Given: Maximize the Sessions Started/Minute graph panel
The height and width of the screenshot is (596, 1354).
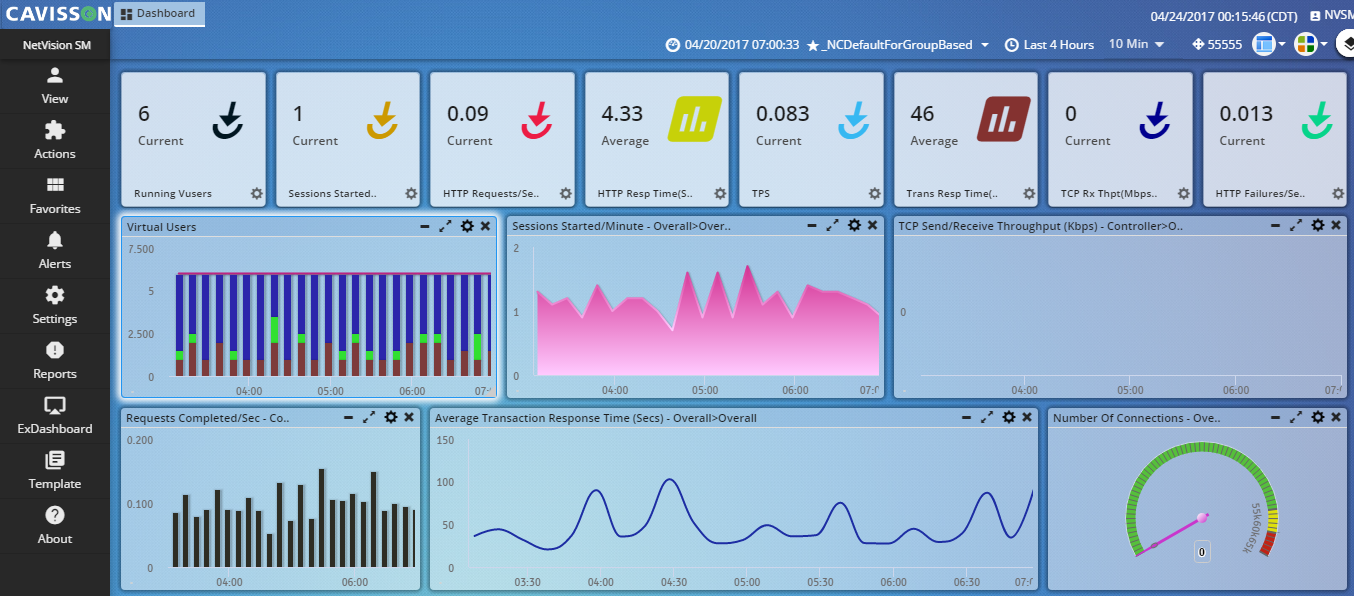Looking at the screenshot, I should pos(832,226).
